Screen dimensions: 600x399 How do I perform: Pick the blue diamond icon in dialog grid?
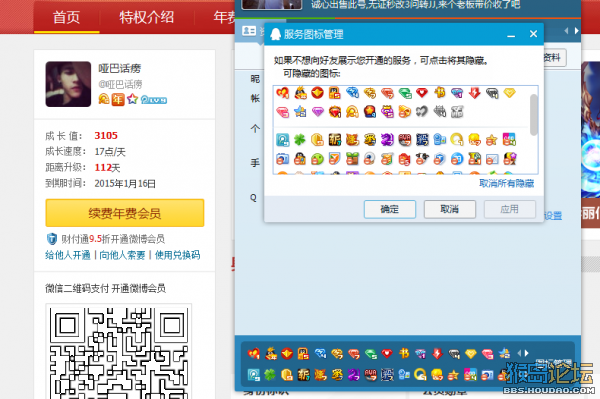(x=352, y=93)
